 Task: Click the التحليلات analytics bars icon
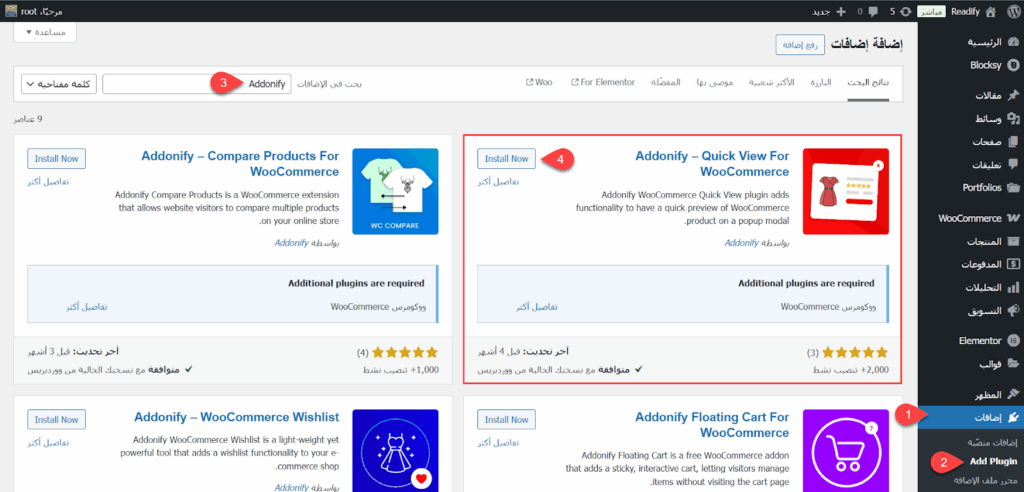(x=1013, y=287)
